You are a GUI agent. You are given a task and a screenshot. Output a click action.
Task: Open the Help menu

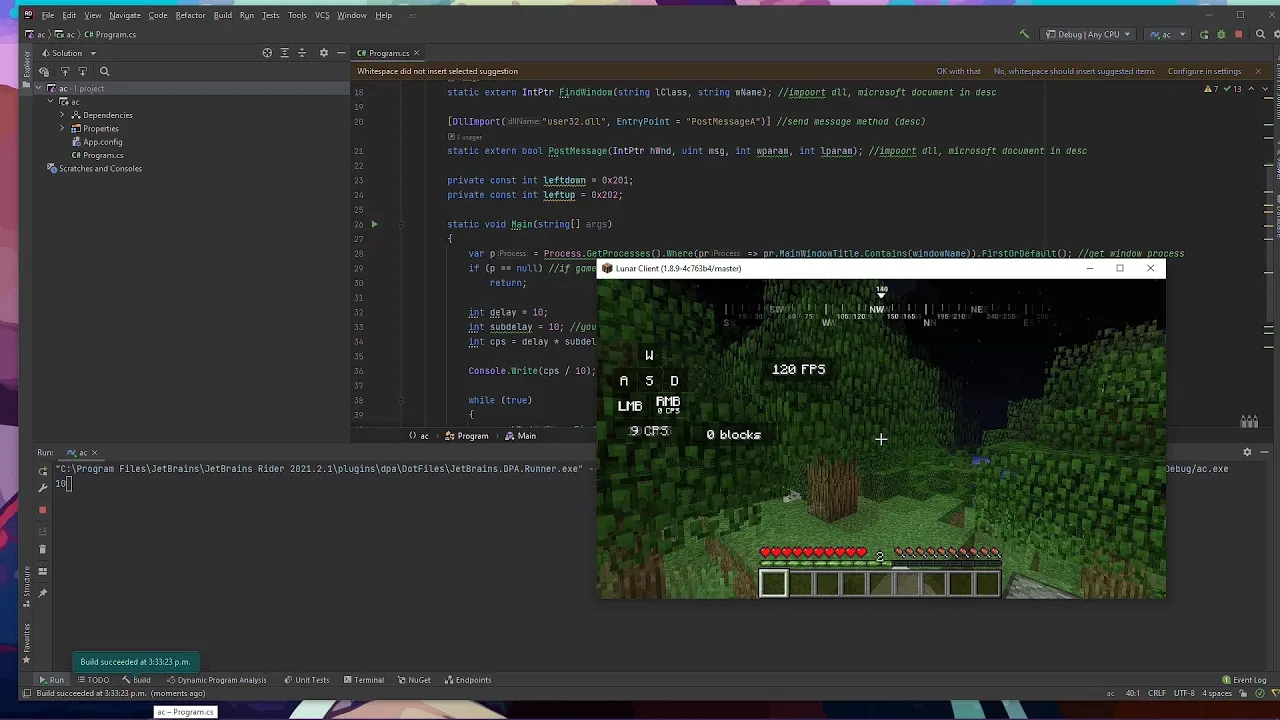coord(383,15)
